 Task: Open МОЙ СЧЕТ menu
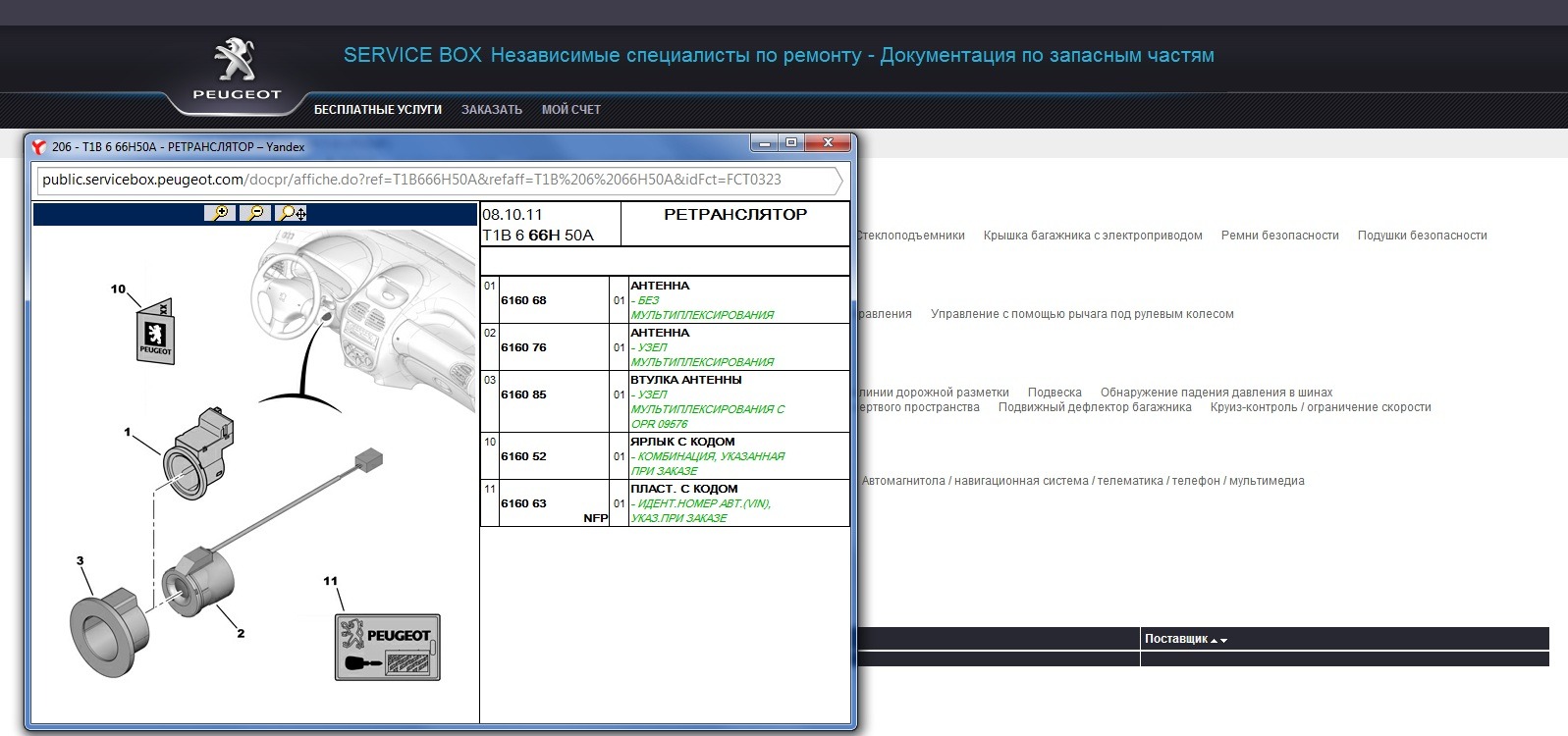coord(571,110)
